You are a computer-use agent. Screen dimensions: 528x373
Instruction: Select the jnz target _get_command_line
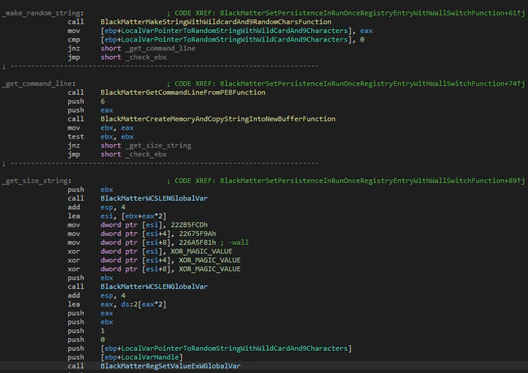[160, 48]
